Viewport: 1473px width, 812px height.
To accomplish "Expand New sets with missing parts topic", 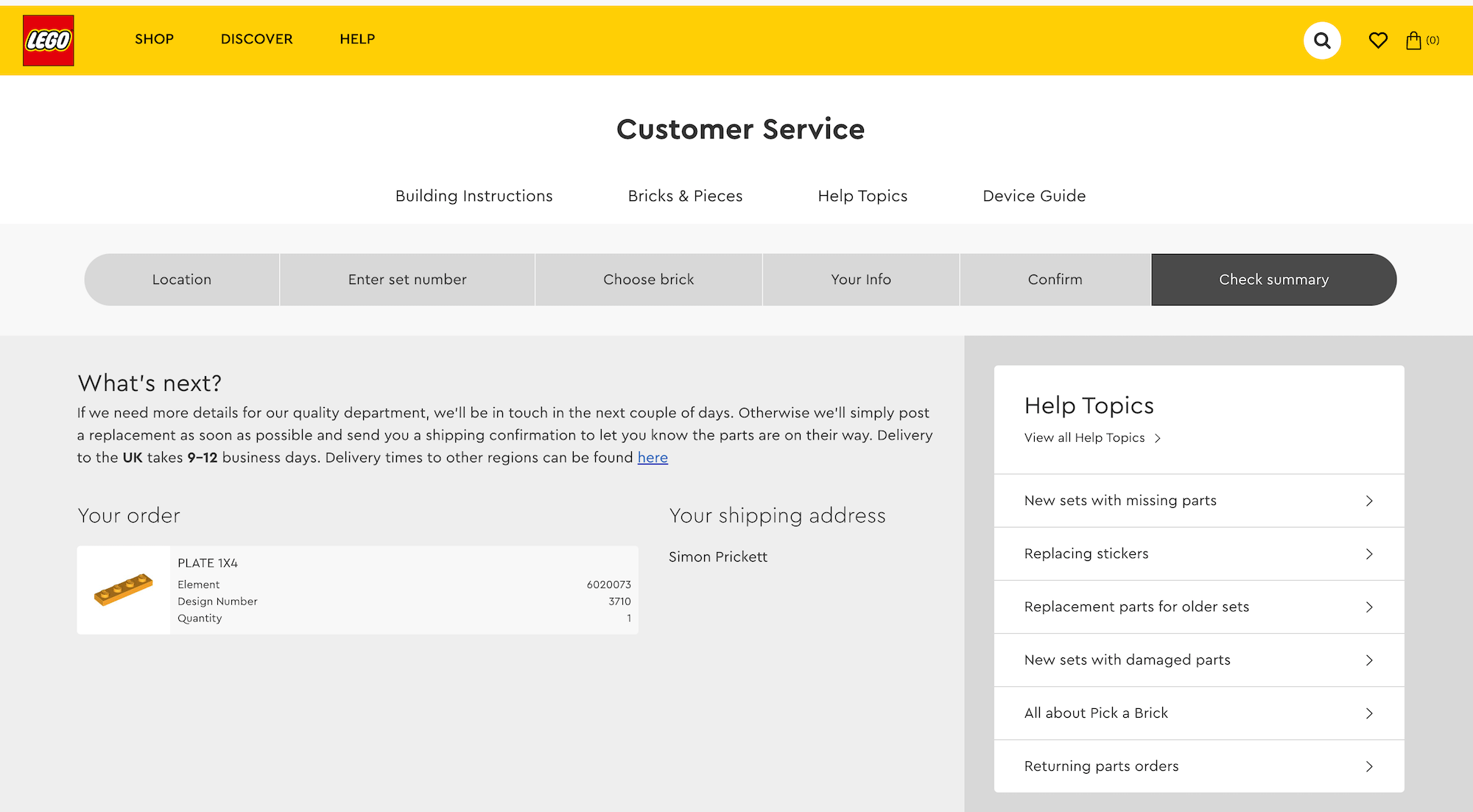I will (1198, 500).
